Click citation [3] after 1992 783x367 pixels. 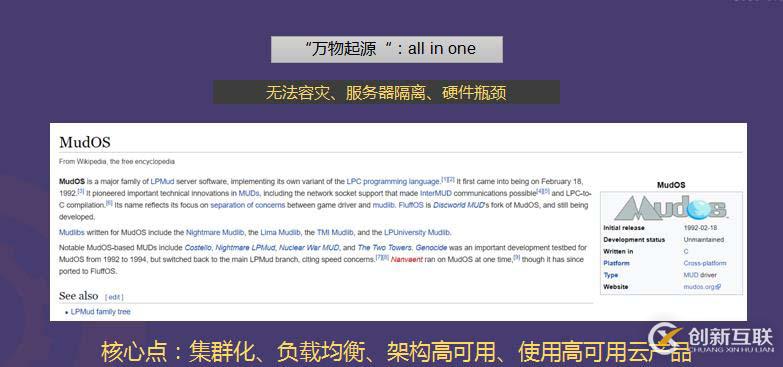[81, 191]
